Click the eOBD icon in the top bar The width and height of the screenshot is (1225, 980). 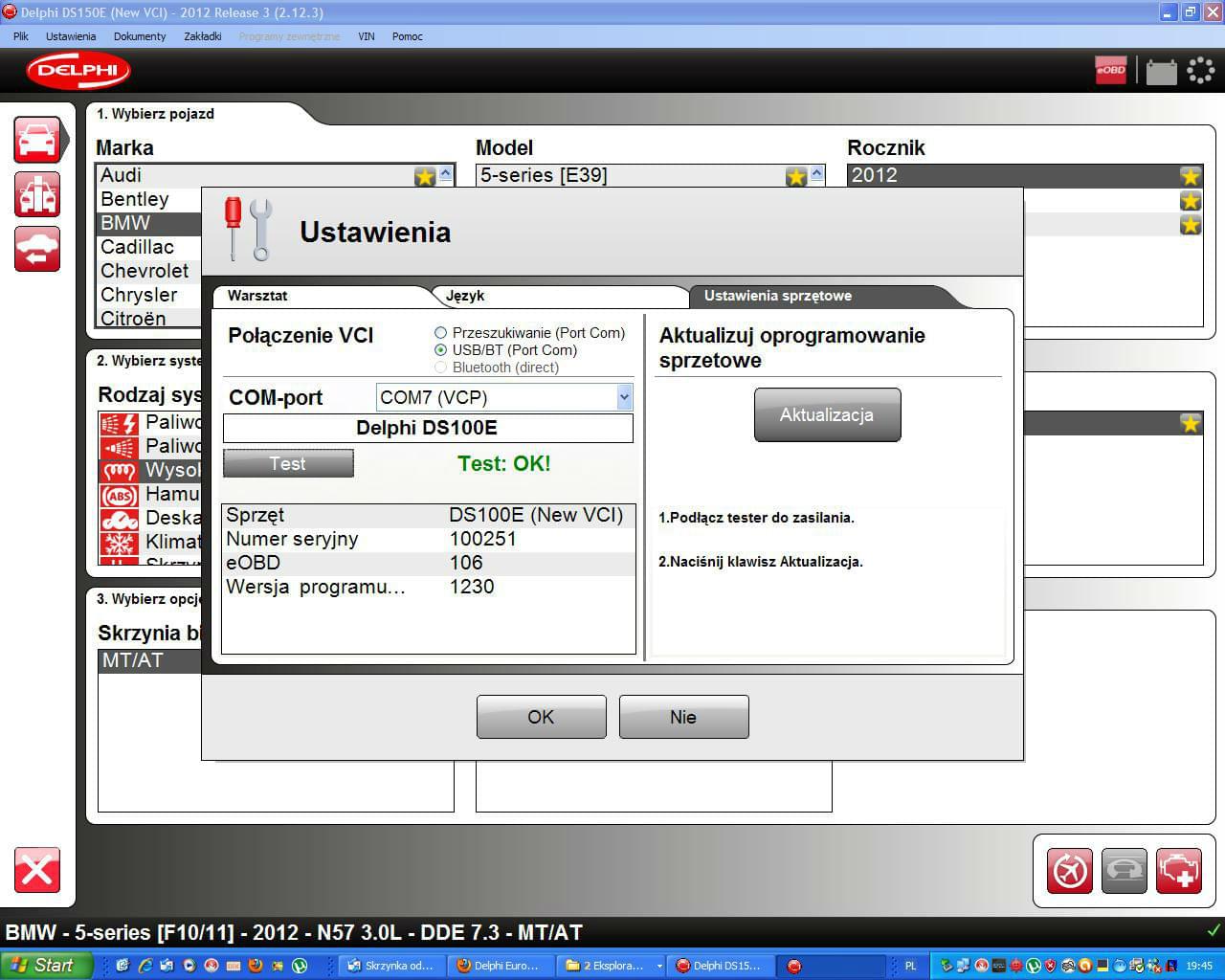coord(1111,70)
